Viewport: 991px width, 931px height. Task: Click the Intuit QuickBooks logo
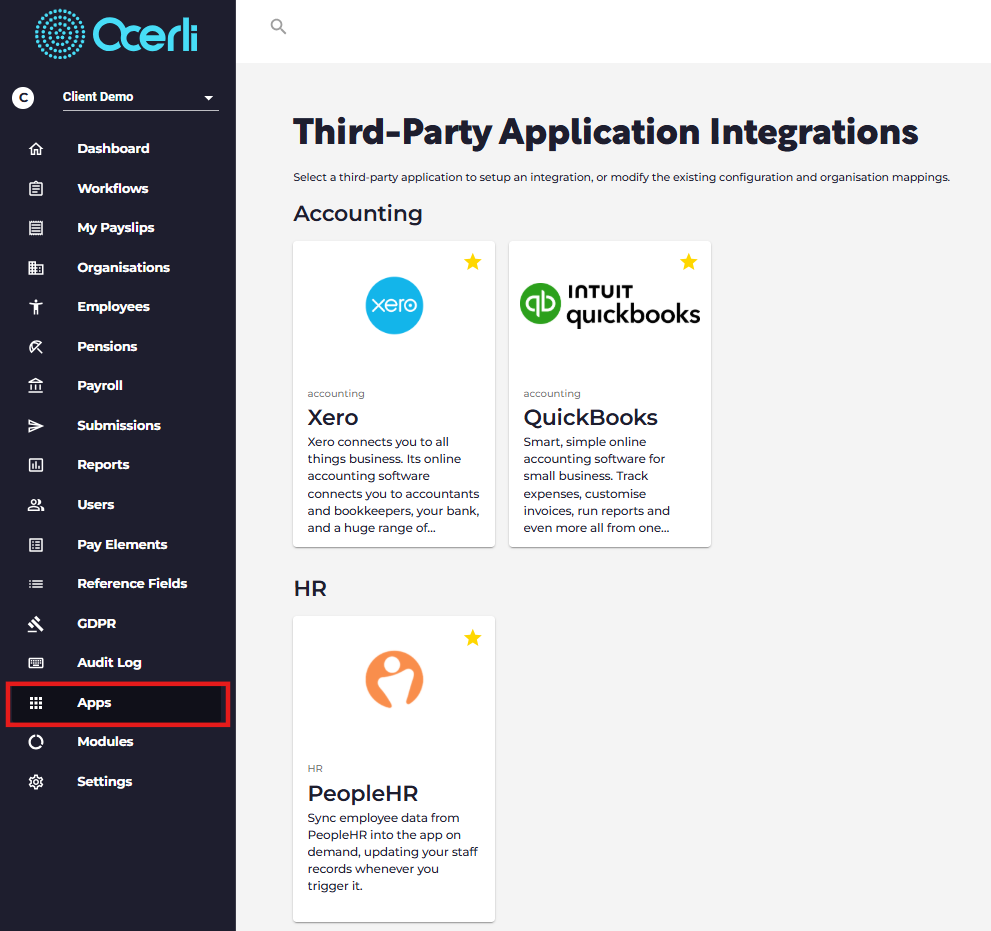(x=610, y=305)
